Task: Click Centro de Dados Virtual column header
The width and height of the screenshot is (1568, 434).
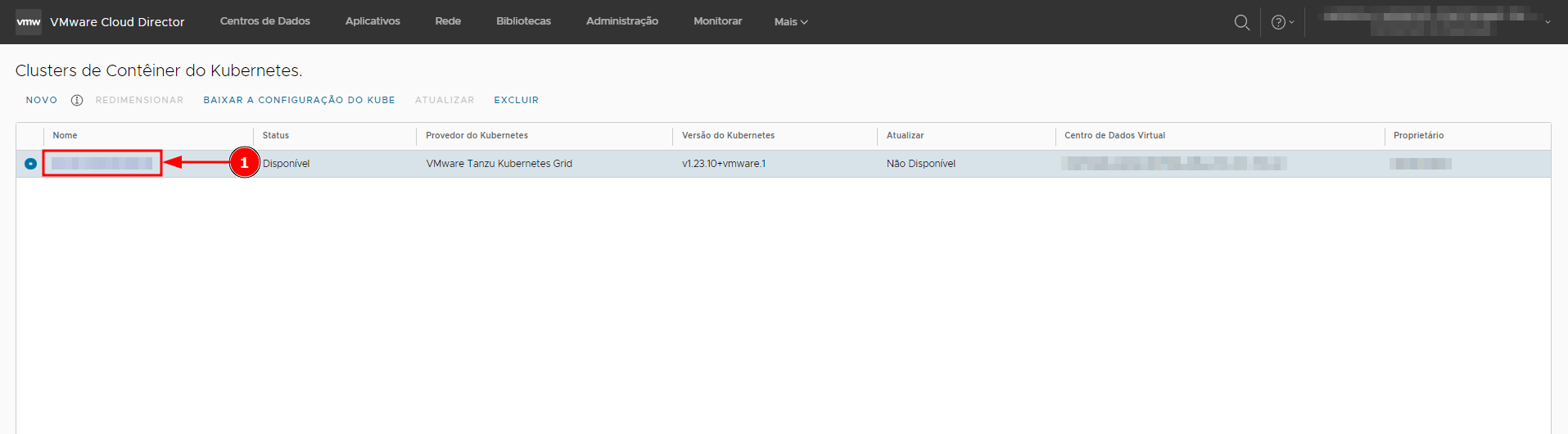Action: 1114,136
